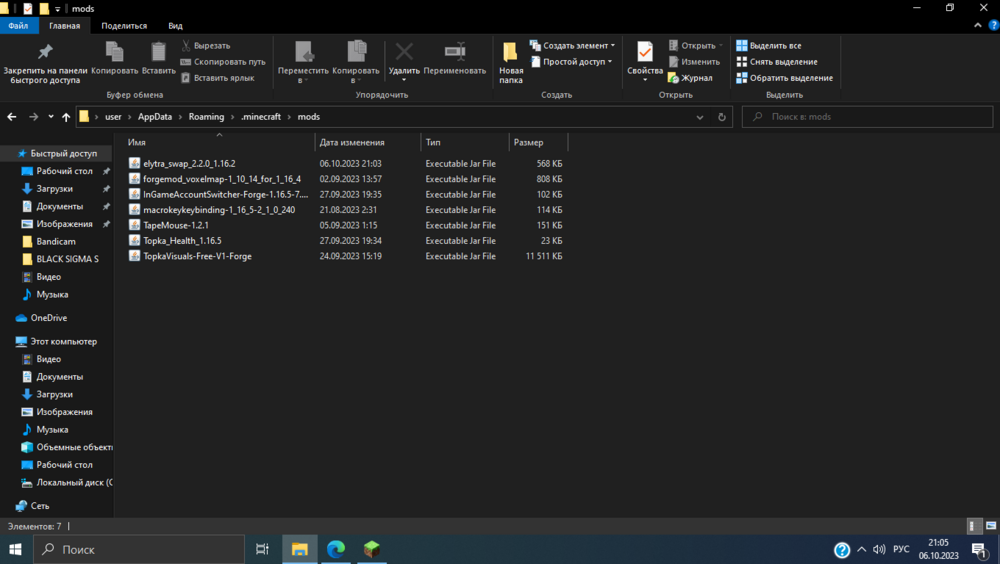Go forward with the forward arrow
This screenshot has width=1000, height=564.
[x=33, y=117]
